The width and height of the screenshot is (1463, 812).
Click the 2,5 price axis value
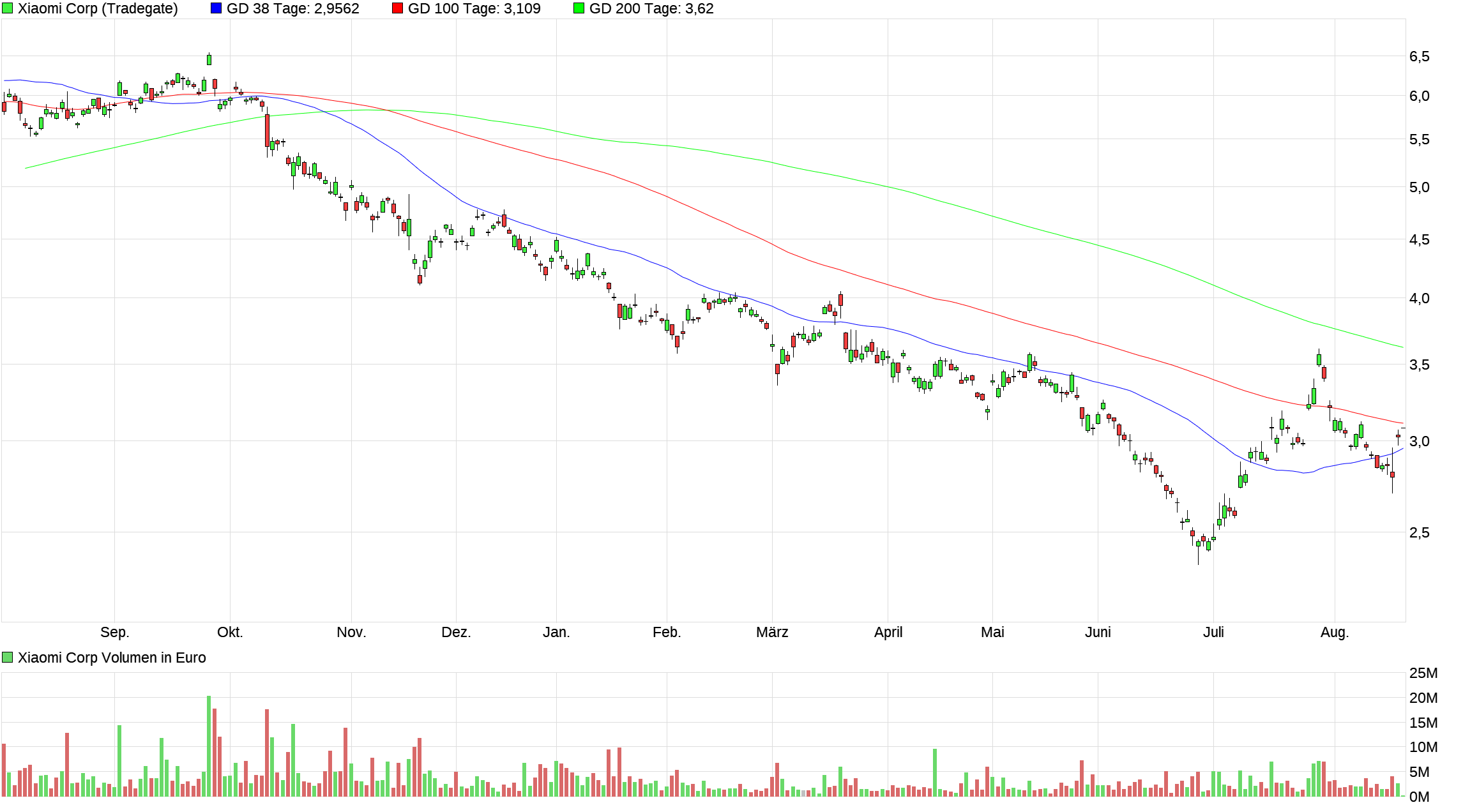coord(1420,532)
